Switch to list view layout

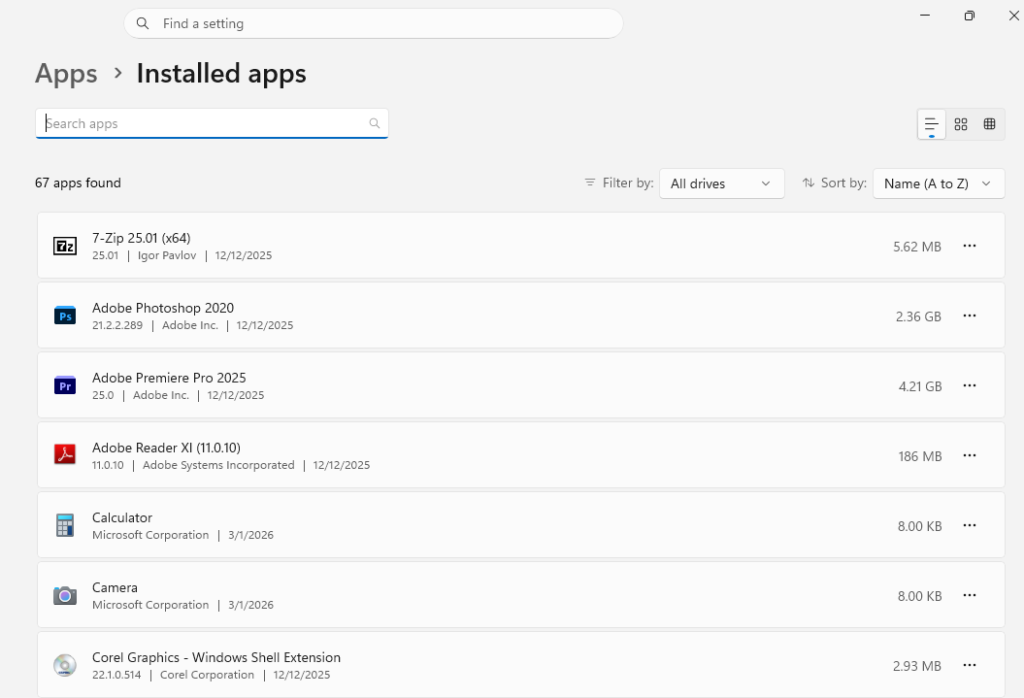[x=931, y=124]
